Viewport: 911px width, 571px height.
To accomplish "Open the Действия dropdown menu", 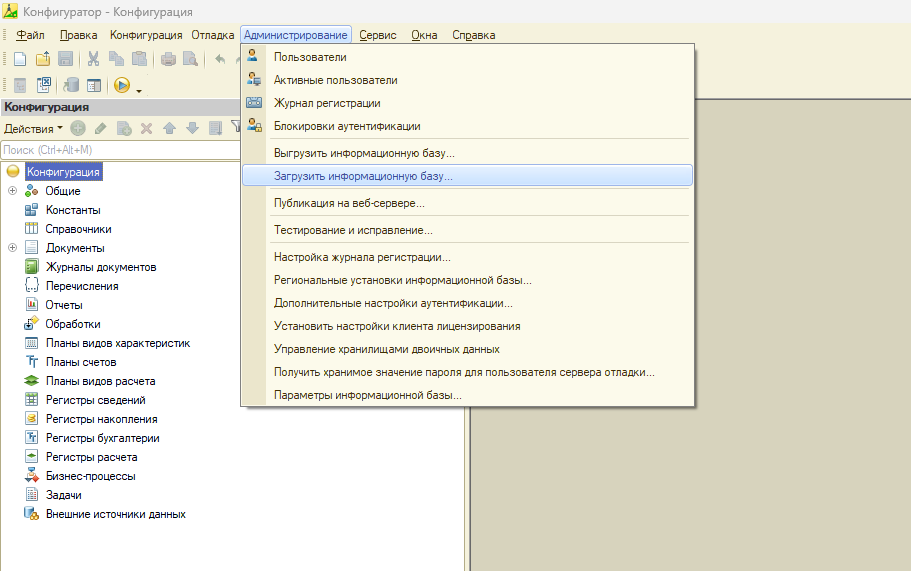I will point(33,129).
